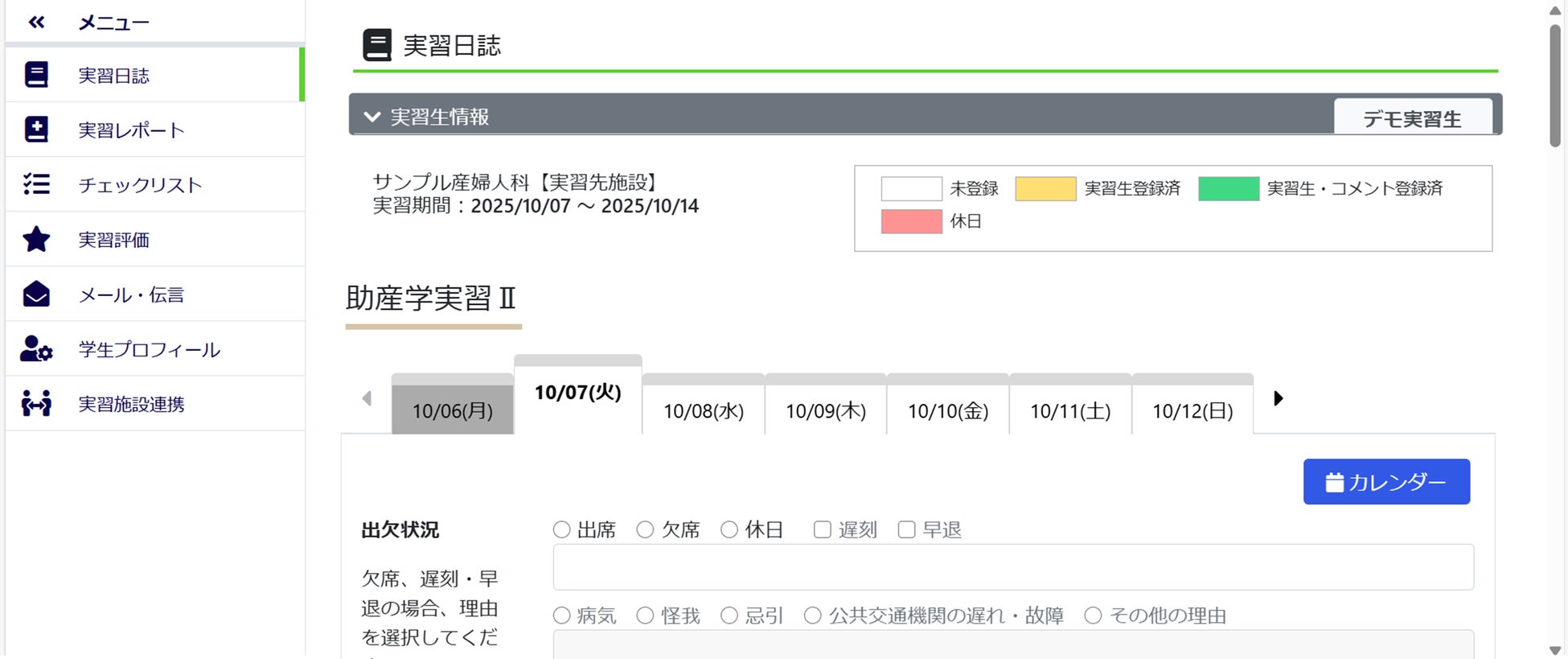Show previous dates with left arrow
Viewport: 1568px width, 659px height.
pyautogui.click(x=367, y=398)
